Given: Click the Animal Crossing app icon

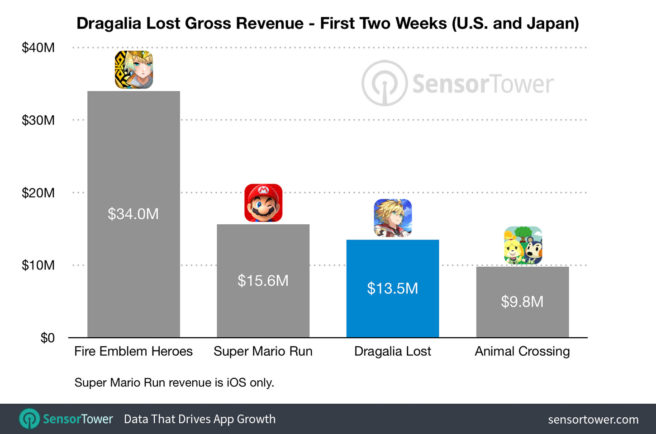Looking at the screenshot, I should (522, 246).
